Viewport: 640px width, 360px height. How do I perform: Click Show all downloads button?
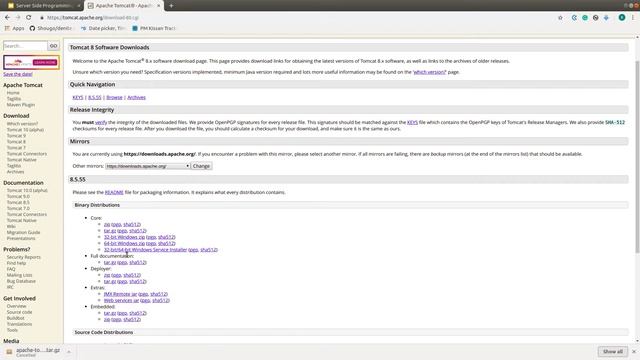(613, 351)
